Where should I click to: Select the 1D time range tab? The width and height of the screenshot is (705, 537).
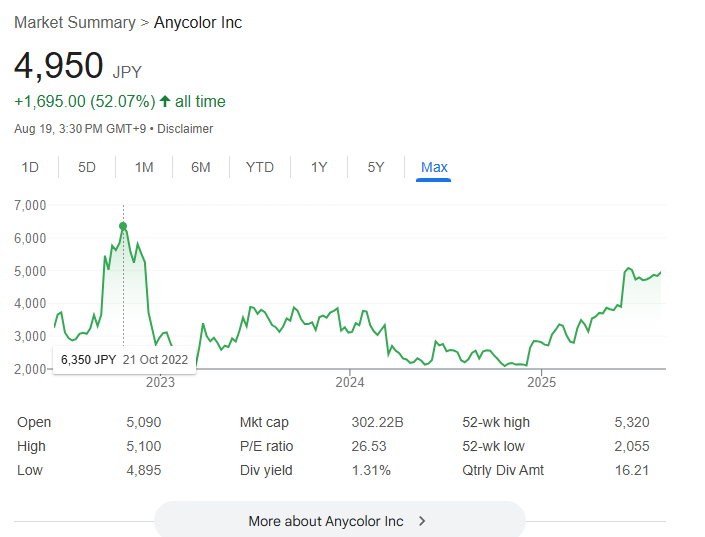click(30, 167)
